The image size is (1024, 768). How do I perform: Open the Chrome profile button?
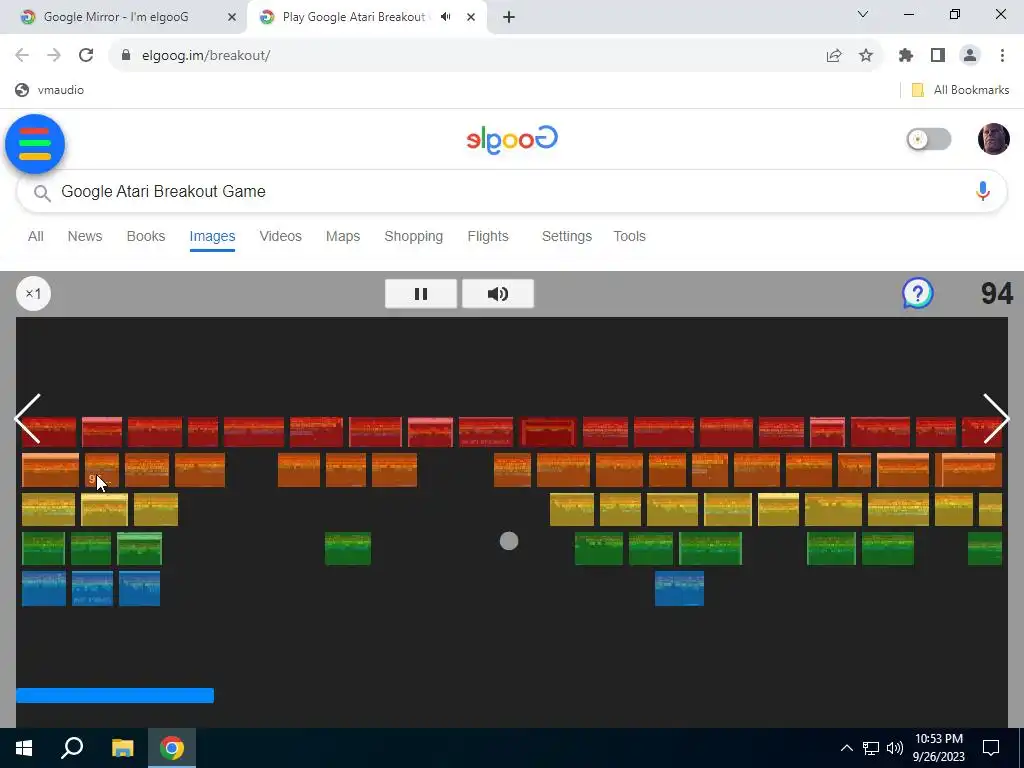(x=970, y=56)
